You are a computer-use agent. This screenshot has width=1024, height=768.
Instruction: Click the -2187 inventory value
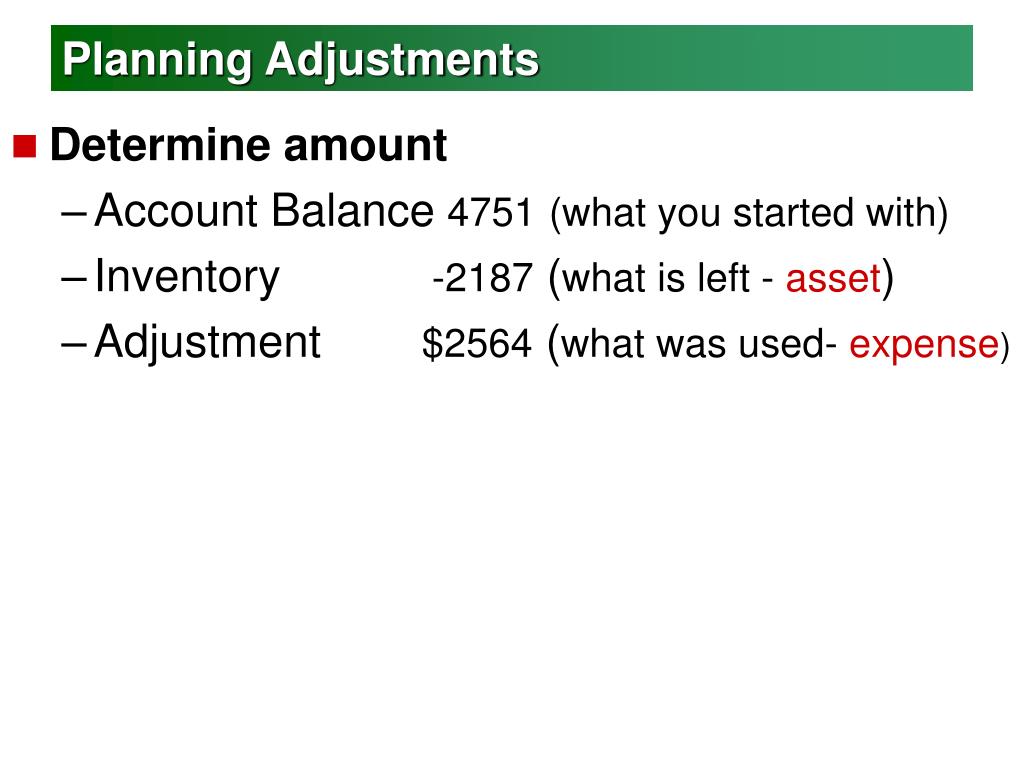(483, 278)
